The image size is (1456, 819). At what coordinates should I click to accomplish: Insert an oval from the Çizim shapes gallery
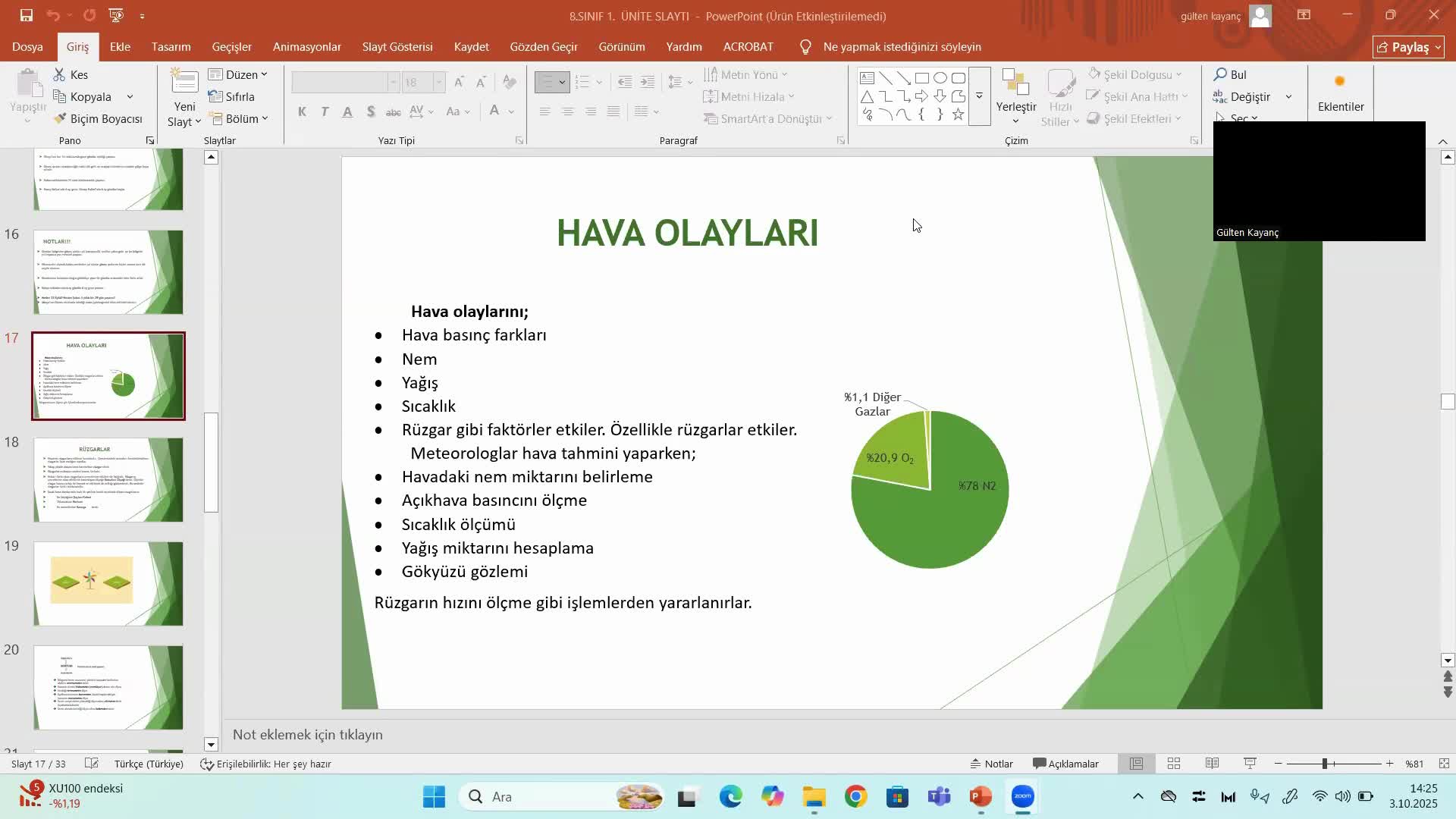pyautogui.click(x=940, y=77)
